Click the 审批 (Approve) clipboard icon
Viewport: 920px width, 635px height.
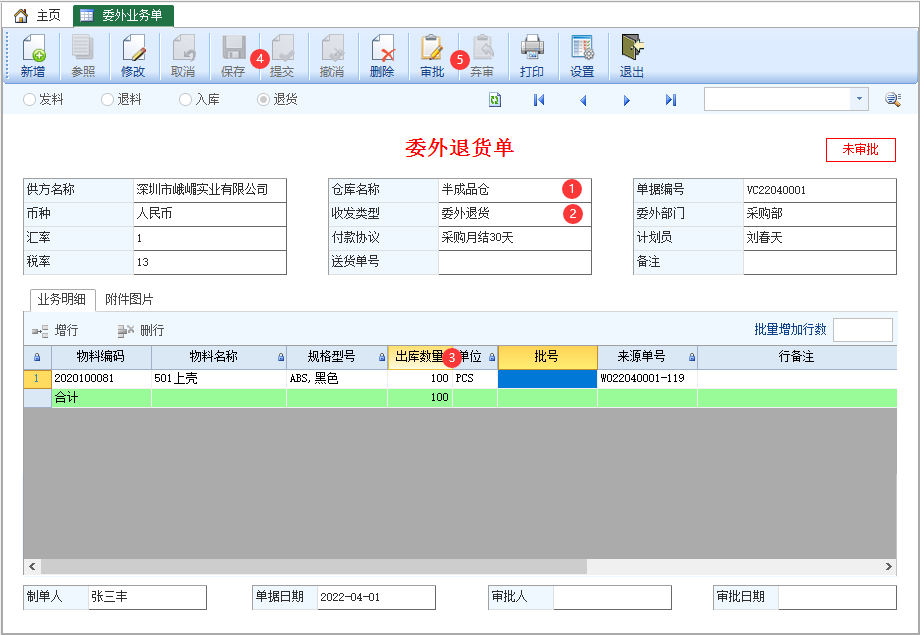click(x=432, y=48)
